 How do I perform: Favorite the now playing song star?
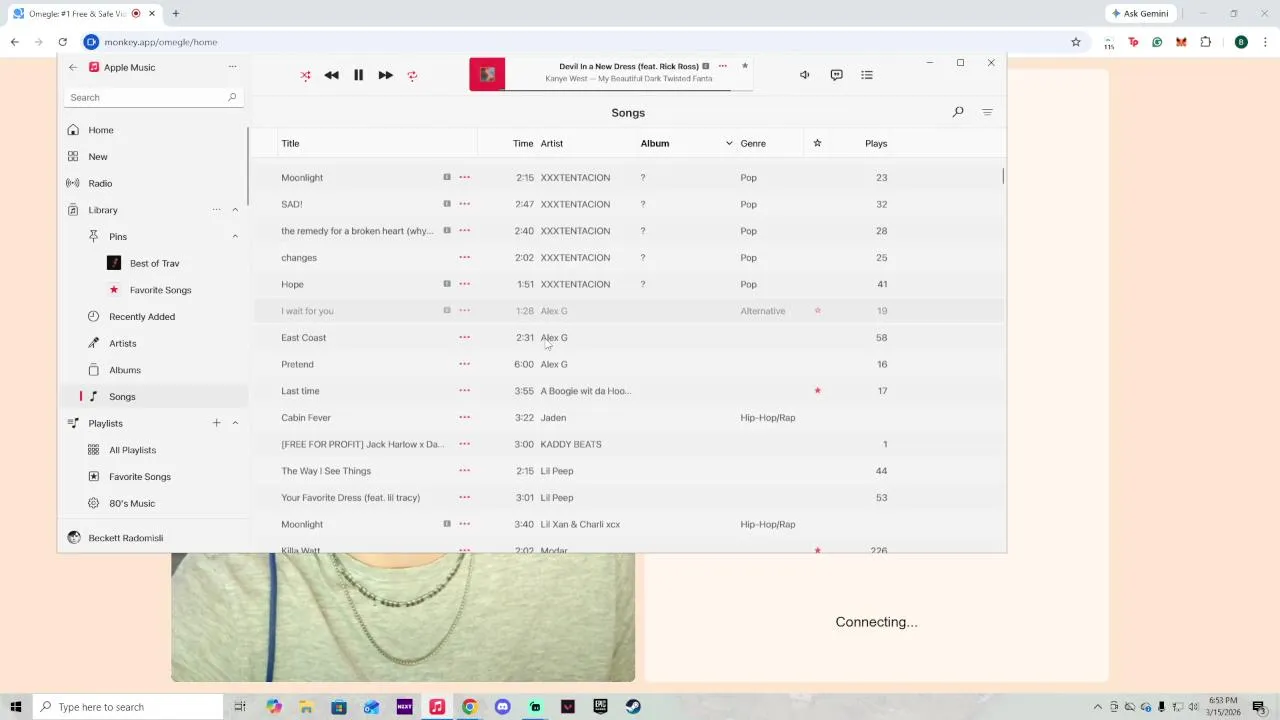[744, 66]
